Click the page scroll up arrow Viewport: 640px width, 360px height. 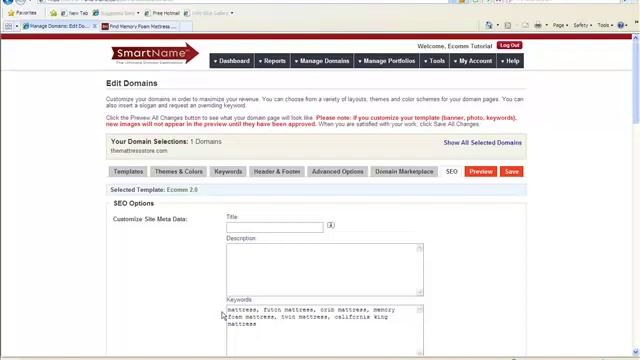[x=636, y=37]
